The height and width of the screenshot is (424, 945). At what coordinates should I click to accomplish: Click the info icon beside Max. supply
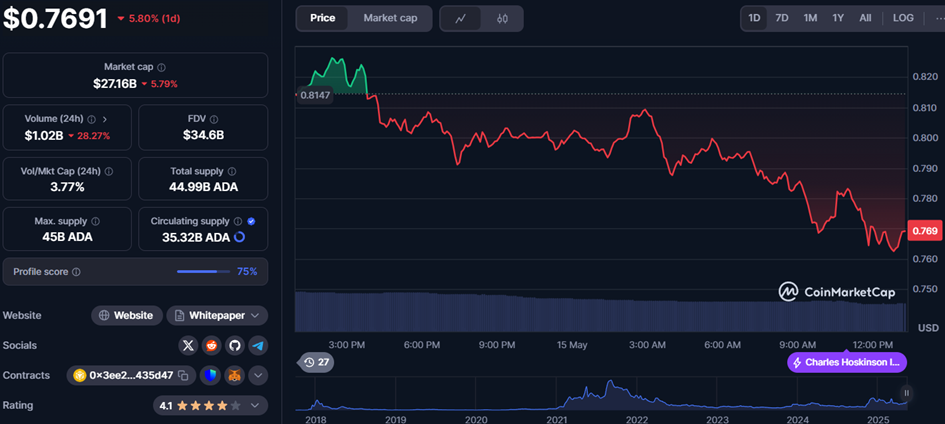(95, 222)
